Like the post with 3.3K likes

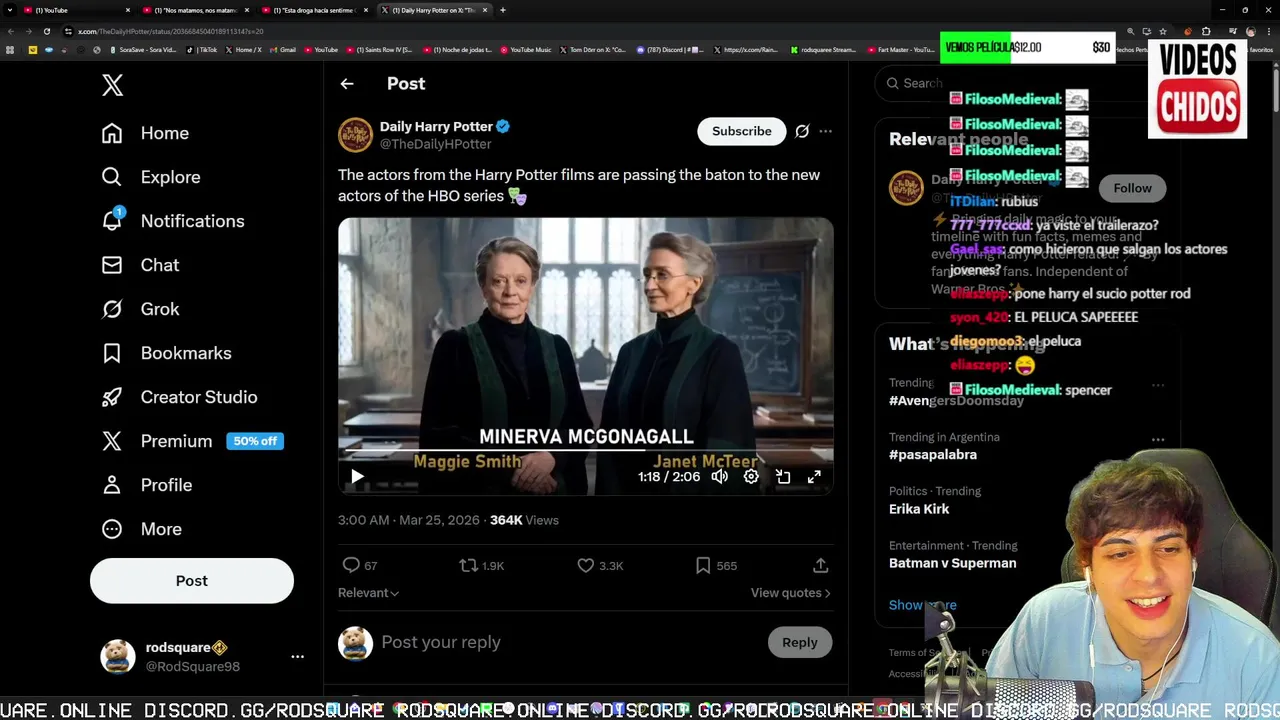[600, 566]
